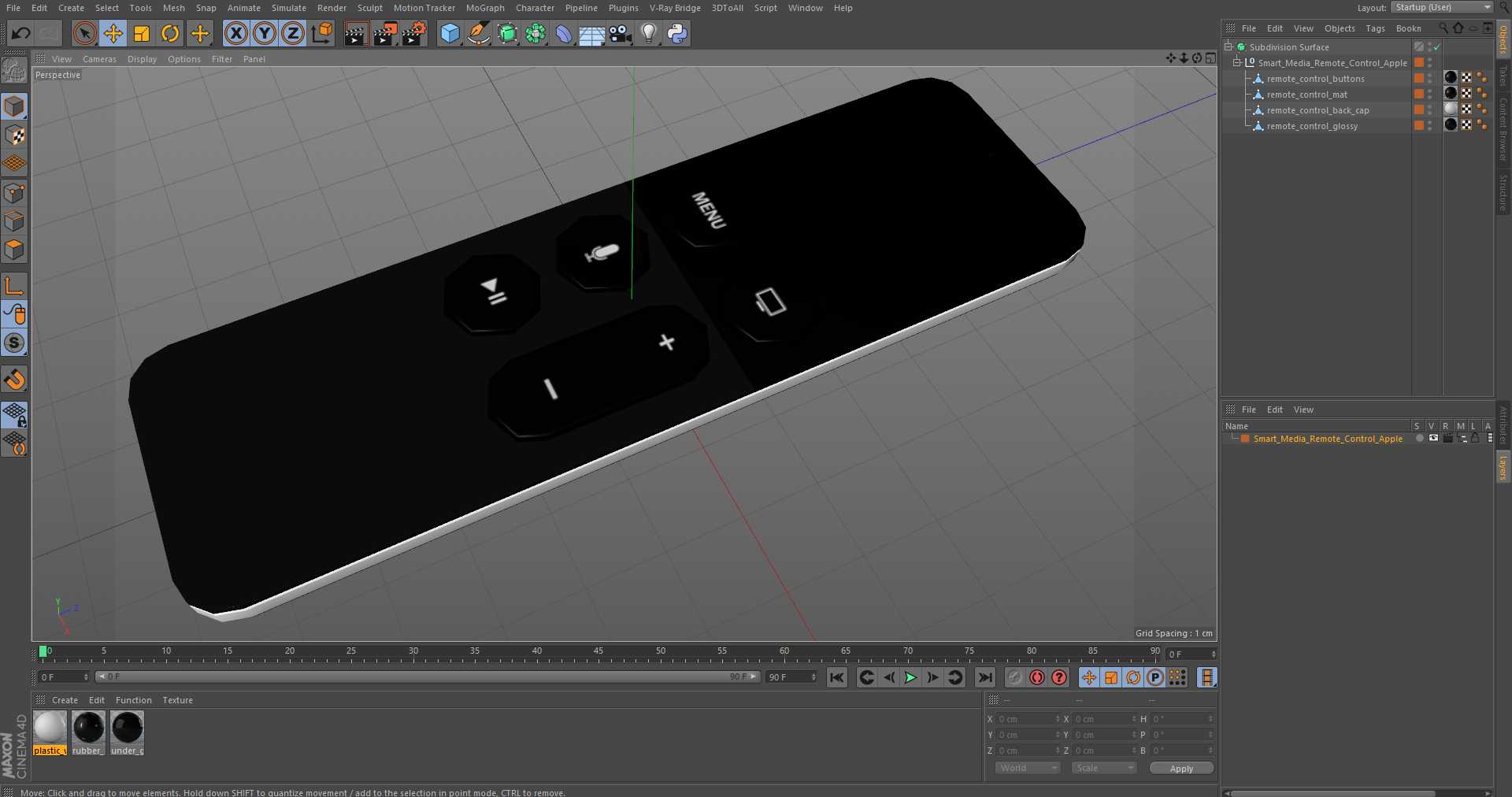Toggle X axis lock

pyautogui.click(x=235, y=33)
